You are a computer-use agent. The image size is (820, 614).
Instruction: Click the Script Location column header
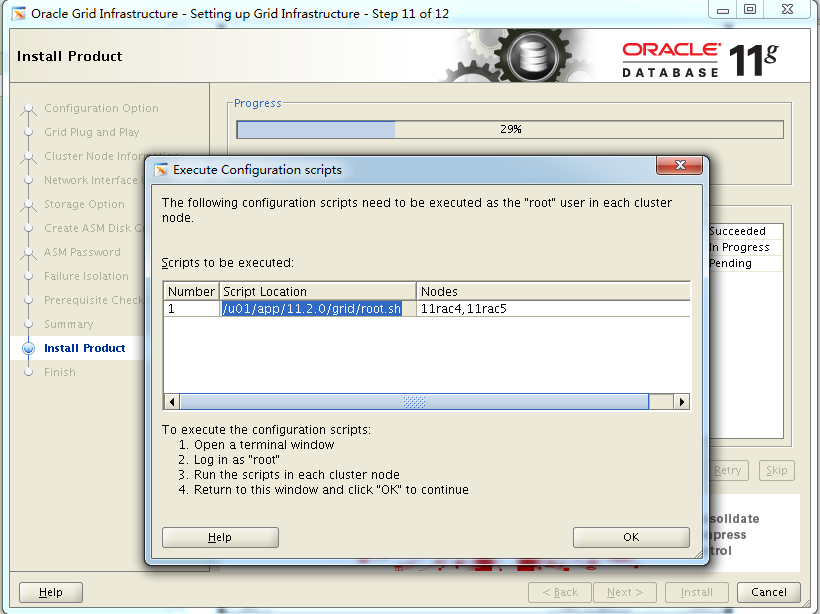(317, 291)
